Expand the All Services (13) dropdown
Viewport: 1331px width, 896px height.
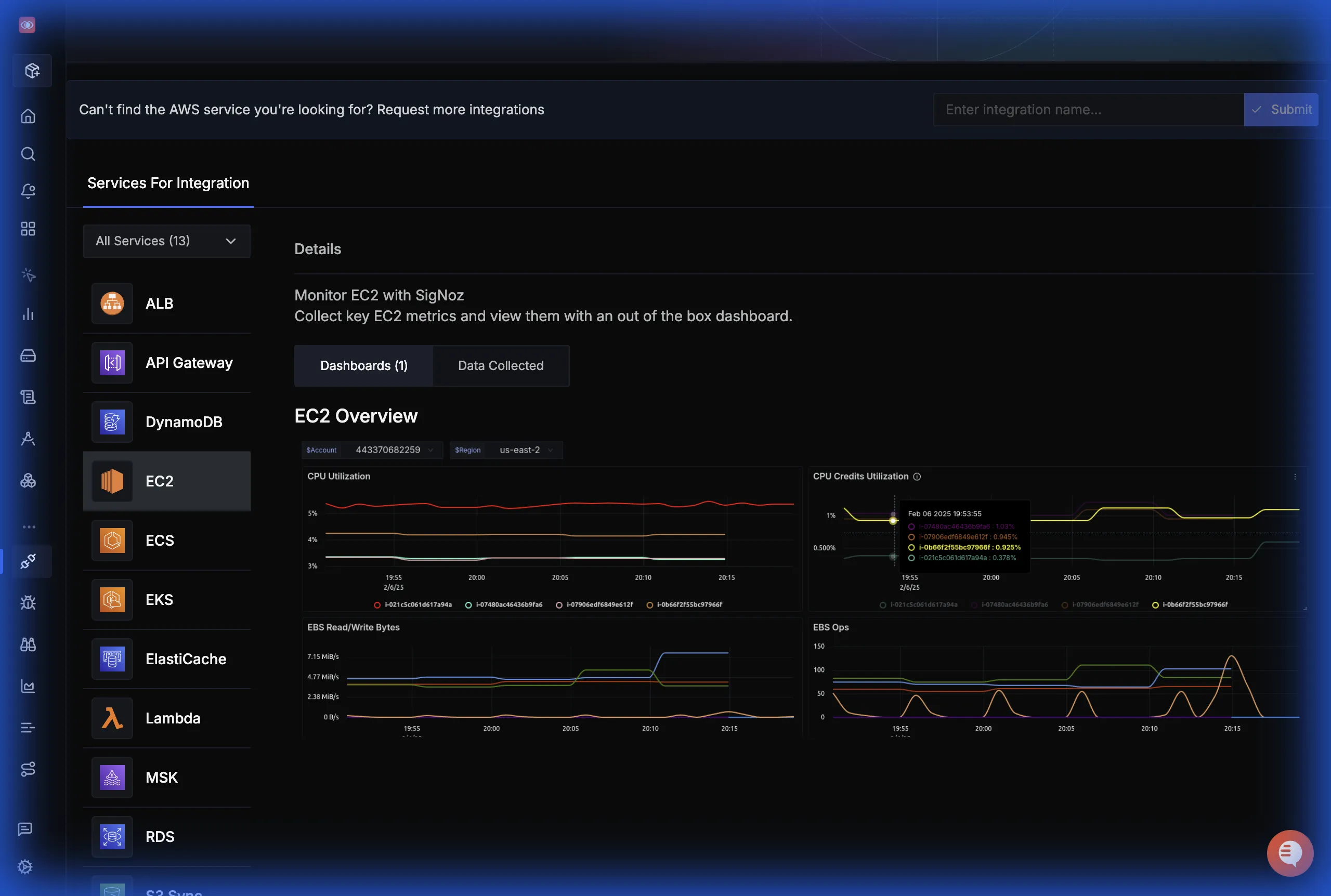click(x=166, y=241)
